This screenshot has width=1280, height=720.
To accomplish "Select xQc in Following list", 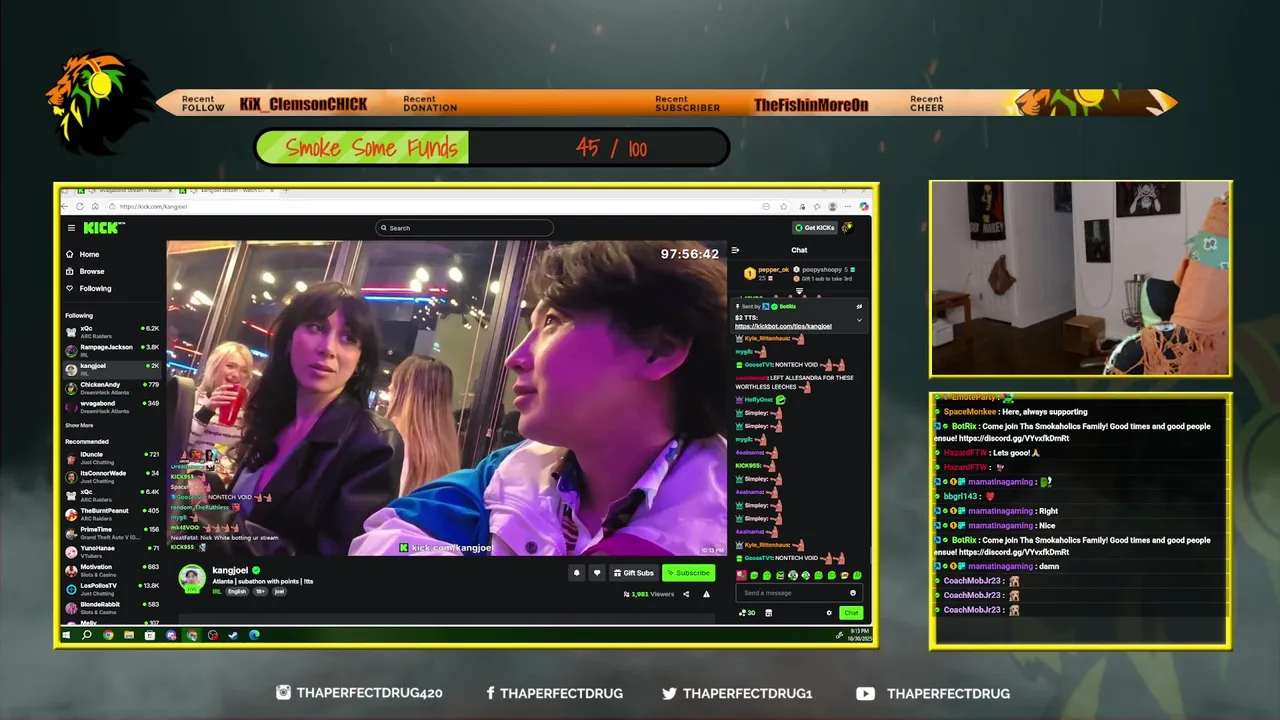I will click(x=113, y=331).
